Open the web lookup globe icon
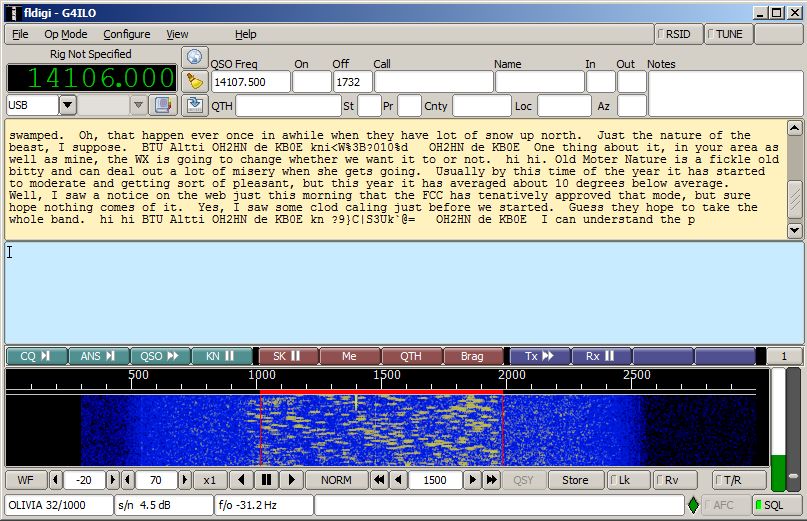The height and width of the screenshot is (521, 807). [x=195, y=57]
